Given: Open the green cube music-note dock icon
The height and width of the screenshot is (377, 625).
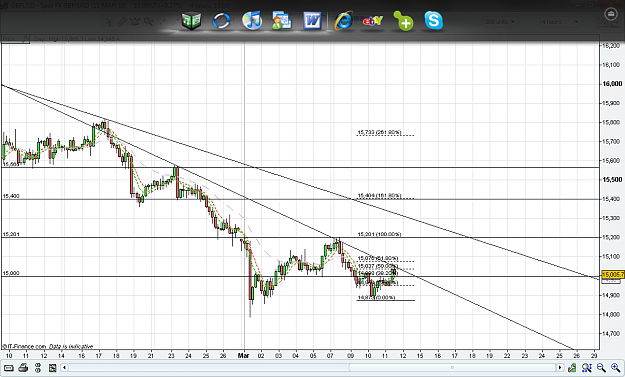Looking at the screenshot, I should pos(191,21).
